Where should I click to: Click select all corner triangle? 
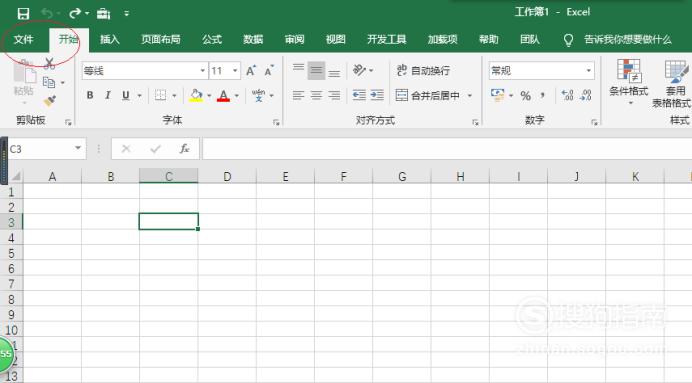click(x=16, y=176)
